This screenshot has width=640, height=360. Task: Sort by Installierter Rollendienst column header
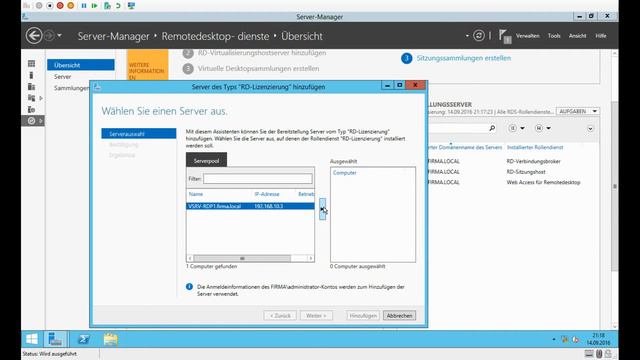pos(535,147)
